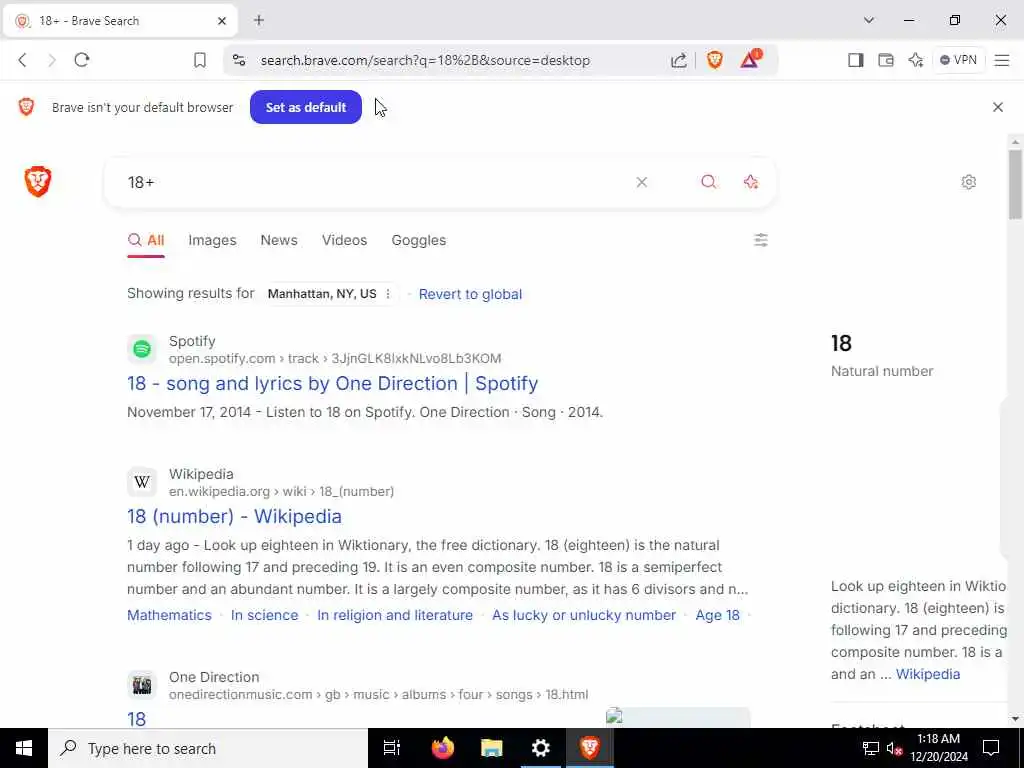Click the page vertical scrollbar thumb
The image size is (1024, 768).
pyautogui.click(x=1015, y=185)
